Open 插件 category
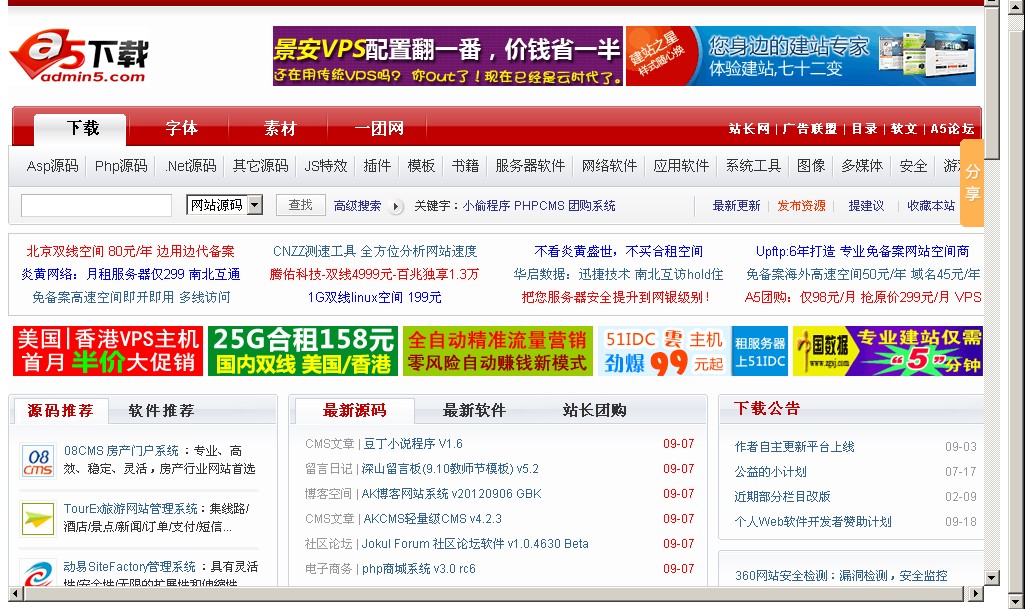Viewport: 1025px width, 609px height. (377, 166)
